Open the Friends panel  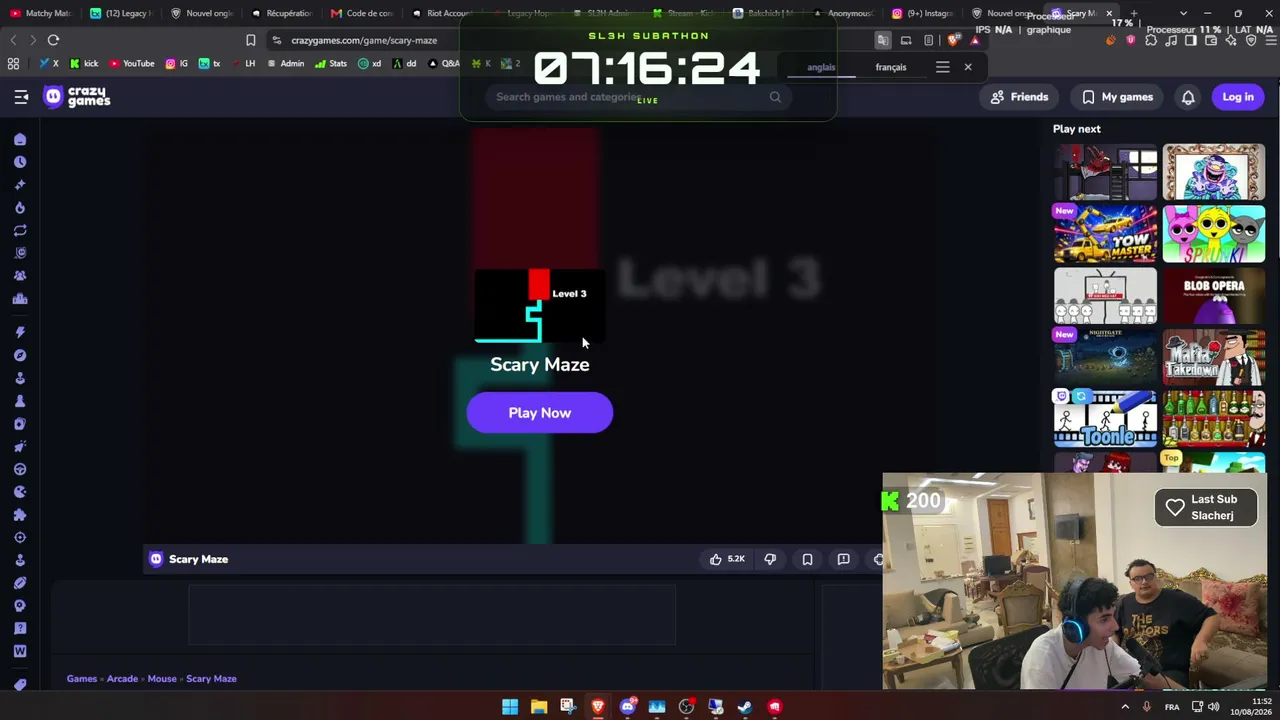(x=1019, y=97)
